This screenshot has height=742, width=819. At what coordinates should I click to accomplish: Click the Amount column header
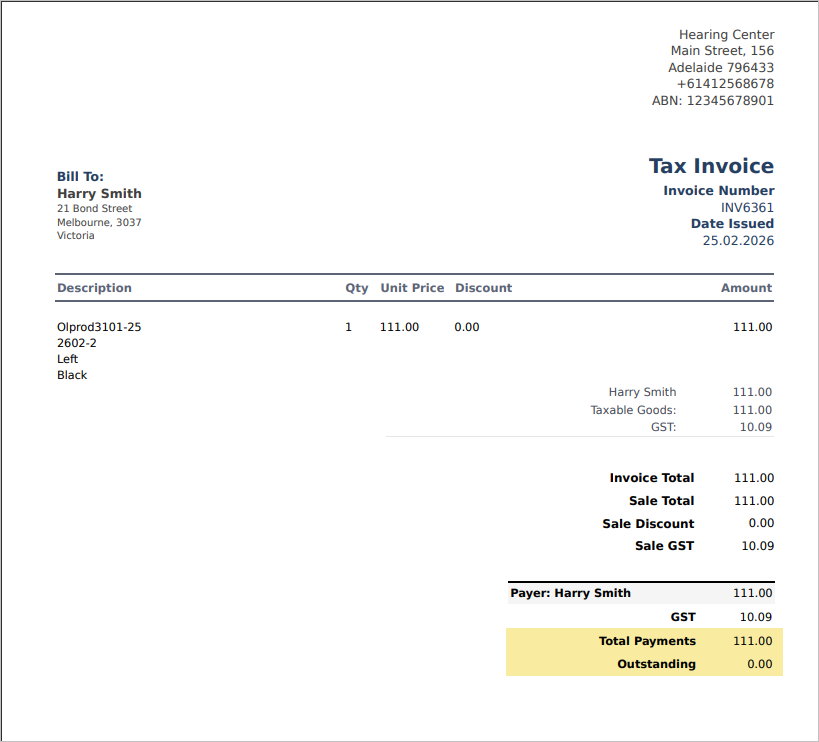(x=746, y=288)
